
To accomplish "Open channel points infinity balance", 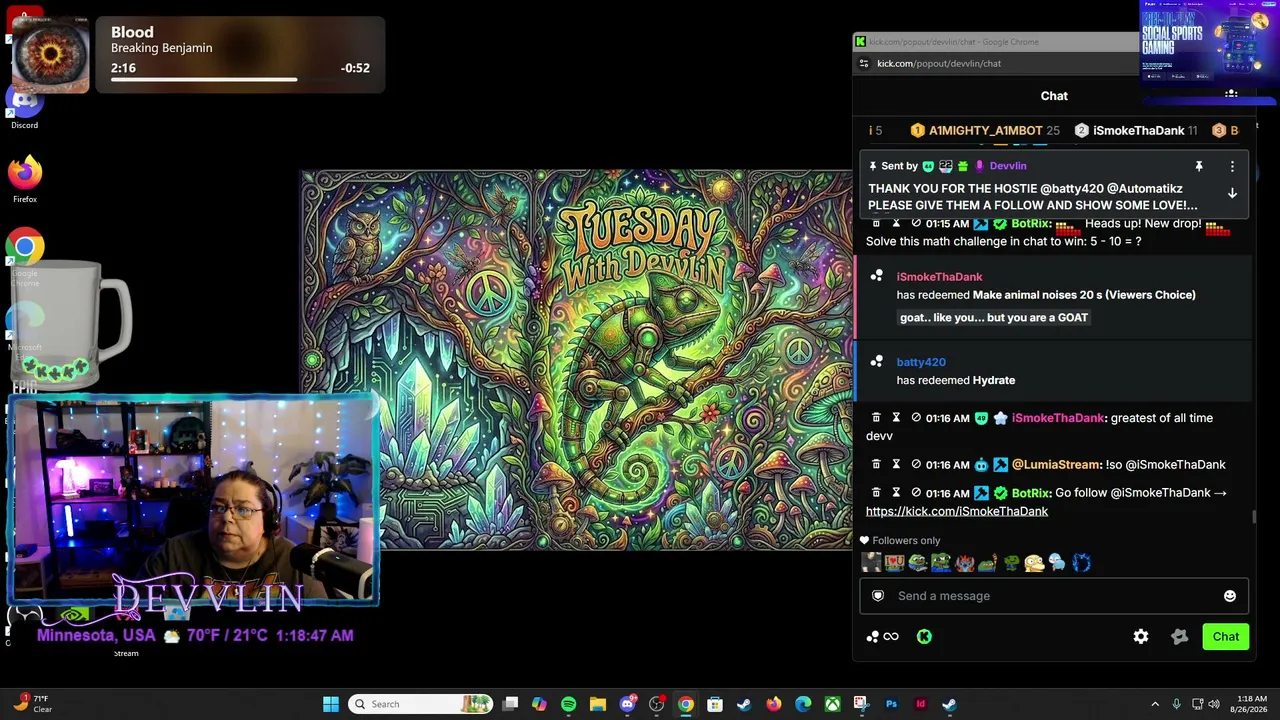I will (883, 636).
